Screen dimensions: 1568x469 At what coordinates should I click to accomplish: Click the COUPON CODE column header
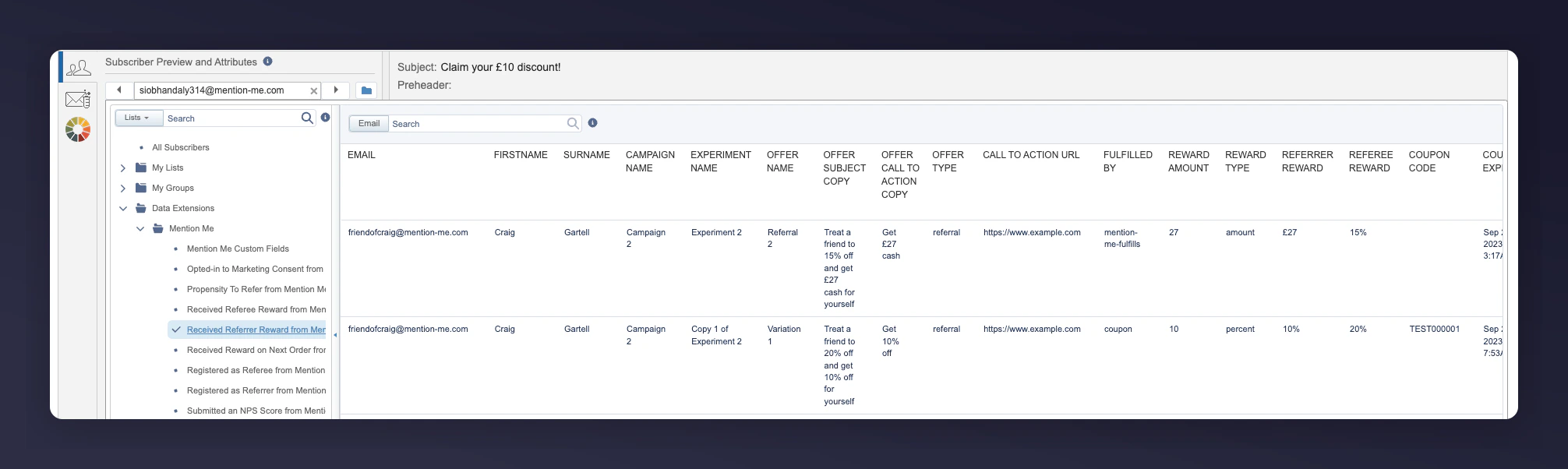point(1429,161)
